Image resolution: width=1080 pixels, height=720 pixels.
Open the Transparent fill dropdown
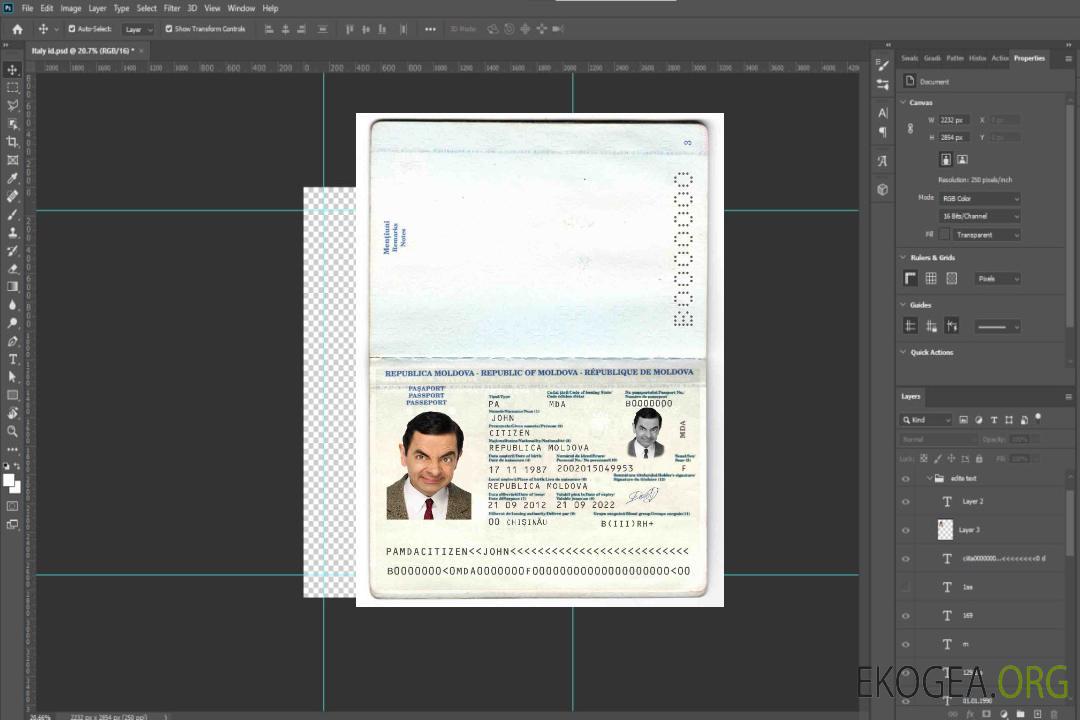[986, 235]
